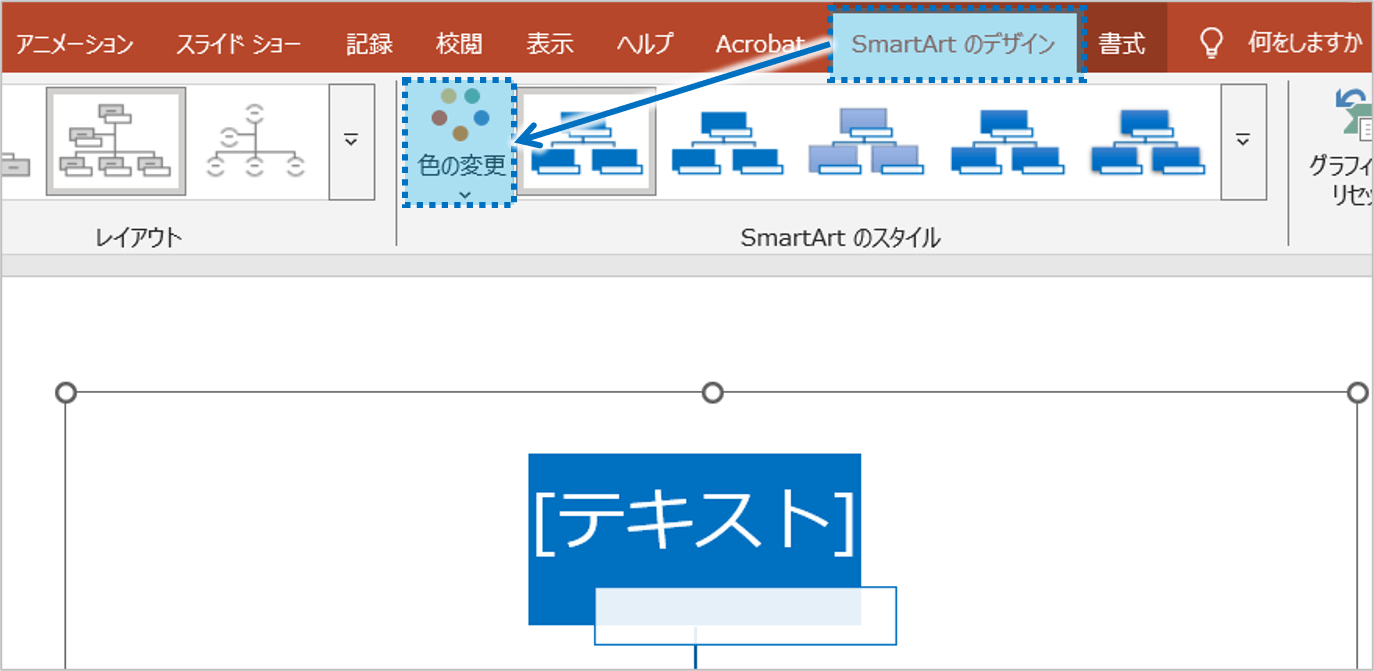Viewport: 1374px width, 671px height.
Task: Select the organization chart layout thumbnail
Action: coord(115,141)
